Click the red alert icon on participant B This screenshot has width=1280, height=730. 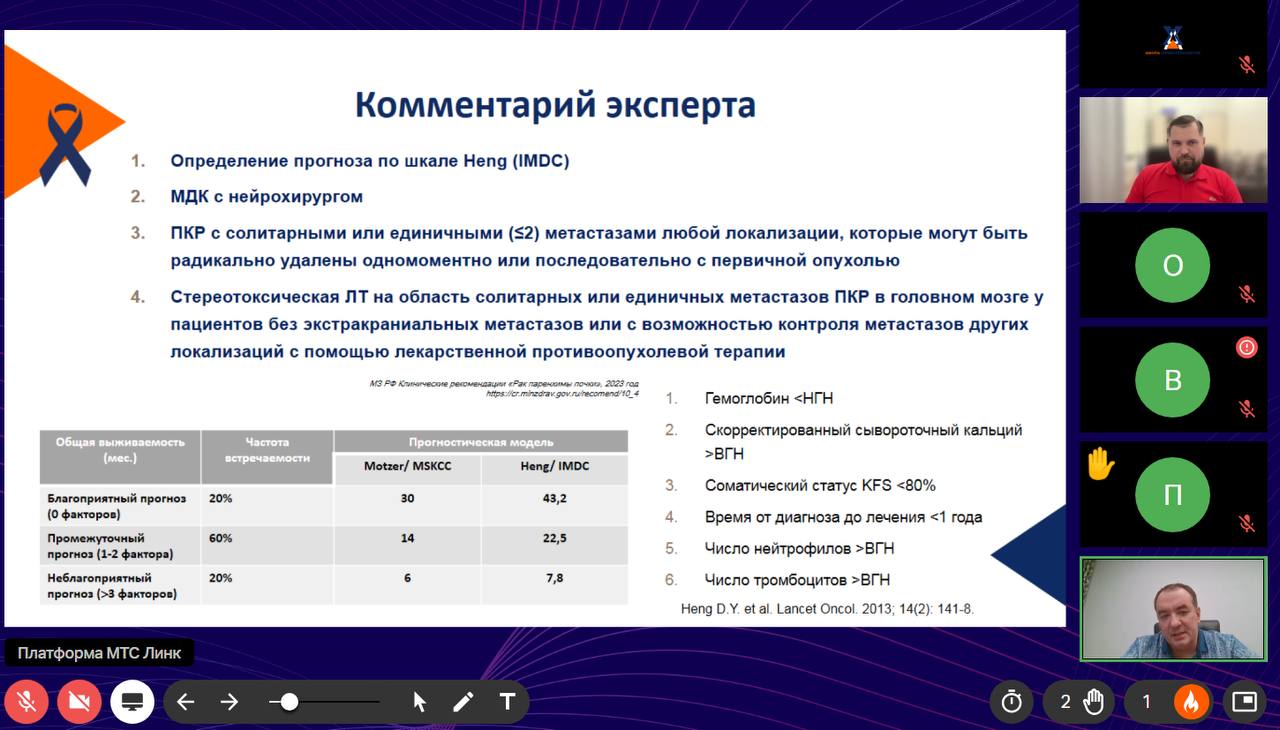(x=1246, y=347)
